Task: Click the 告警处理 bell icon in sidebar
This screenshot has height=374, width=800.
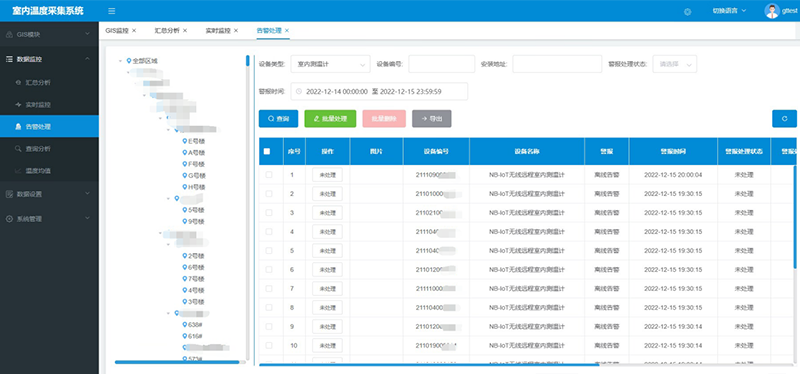Action: [18, 127]
